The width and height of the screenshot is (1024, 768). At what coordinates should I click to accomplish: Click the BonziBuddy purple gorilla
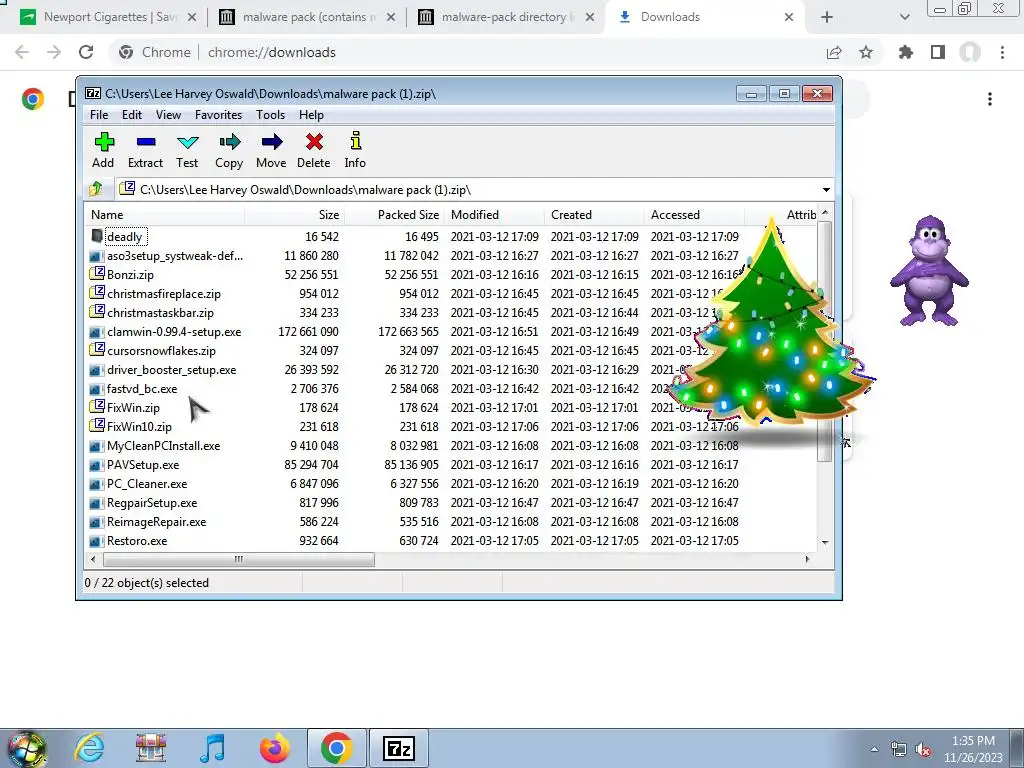(929, 271)
